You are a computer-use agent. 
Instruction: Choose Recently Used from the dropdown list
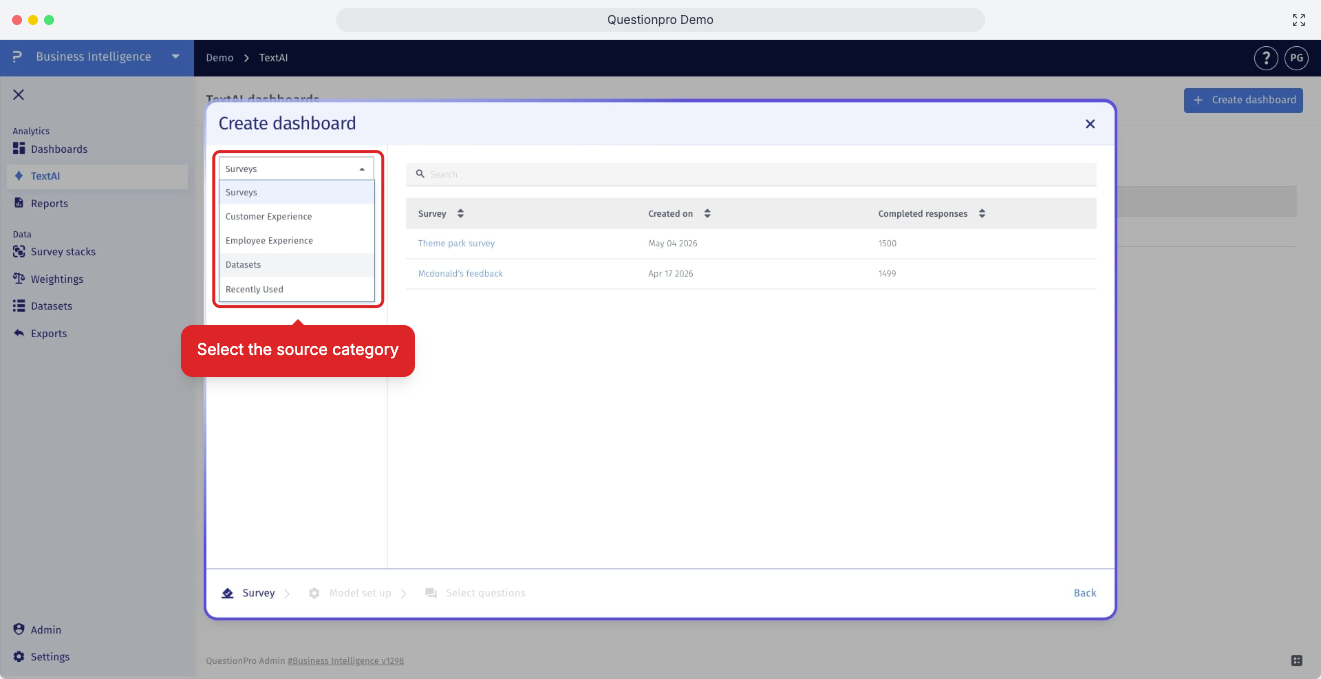pyautogui.click(x=297, y=289)
